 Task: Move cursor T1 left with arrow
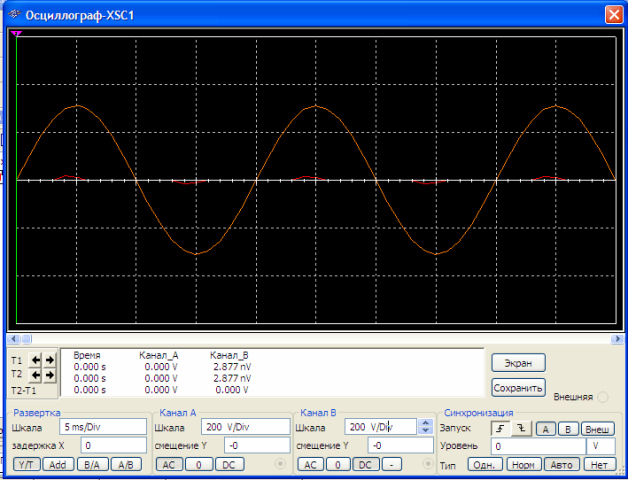pyautogui.click(x=36, y=360)
